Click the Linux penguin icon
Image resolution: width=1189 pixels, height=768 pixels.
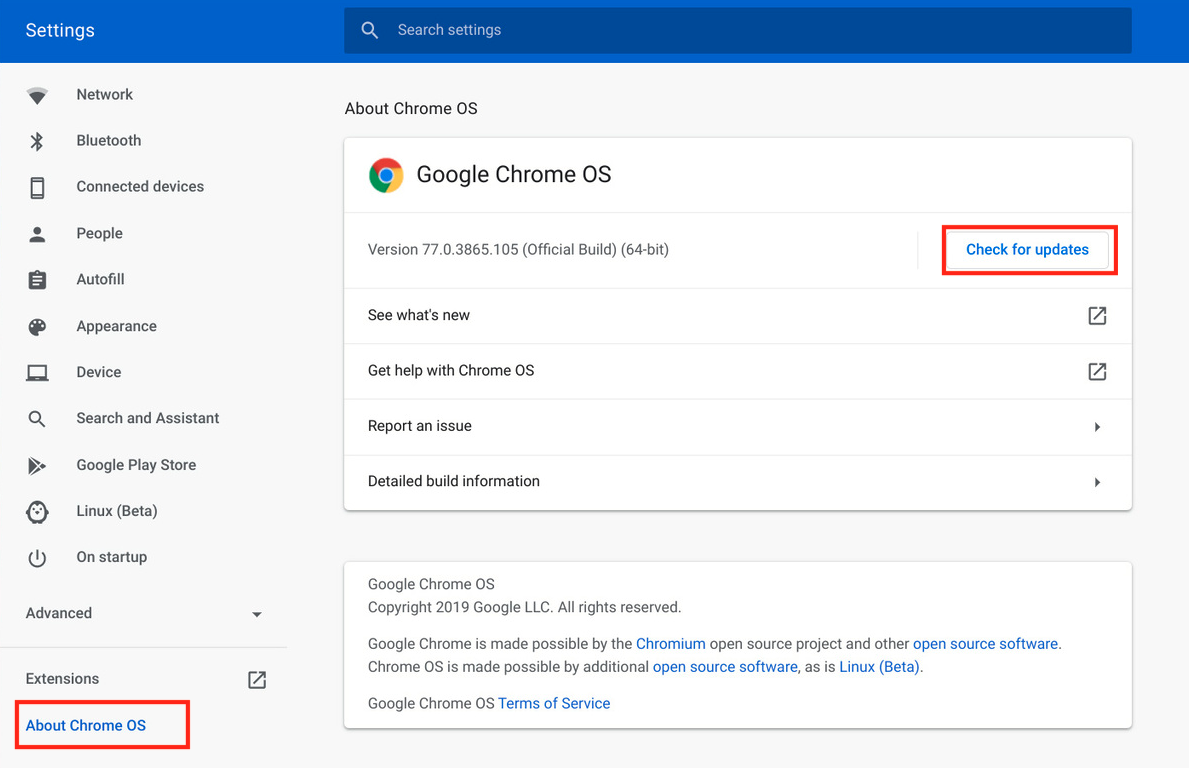point(37,512)
